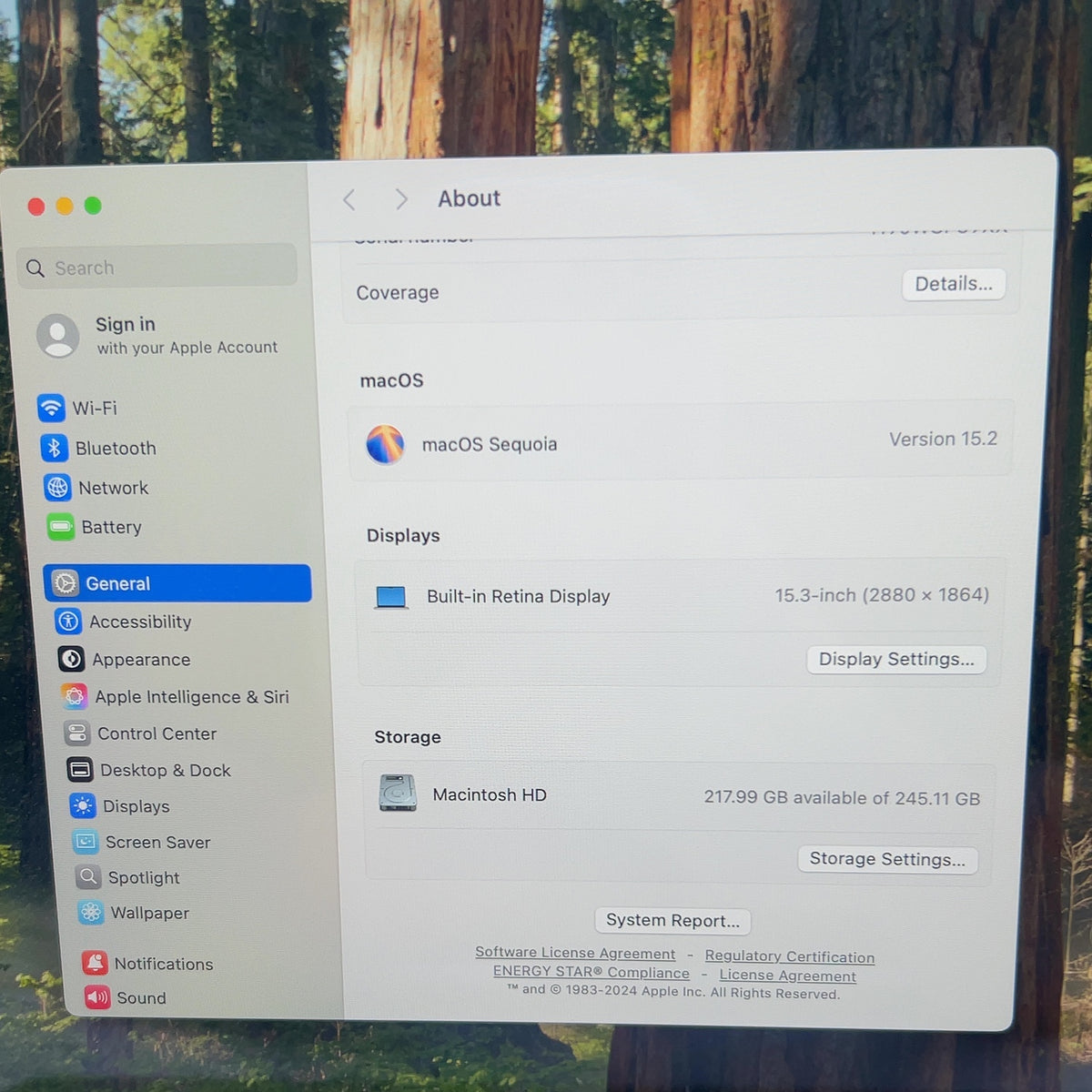Screen dimensions: 1092x1092
Task: Click the Sound speaker icon
Action: 97,997
